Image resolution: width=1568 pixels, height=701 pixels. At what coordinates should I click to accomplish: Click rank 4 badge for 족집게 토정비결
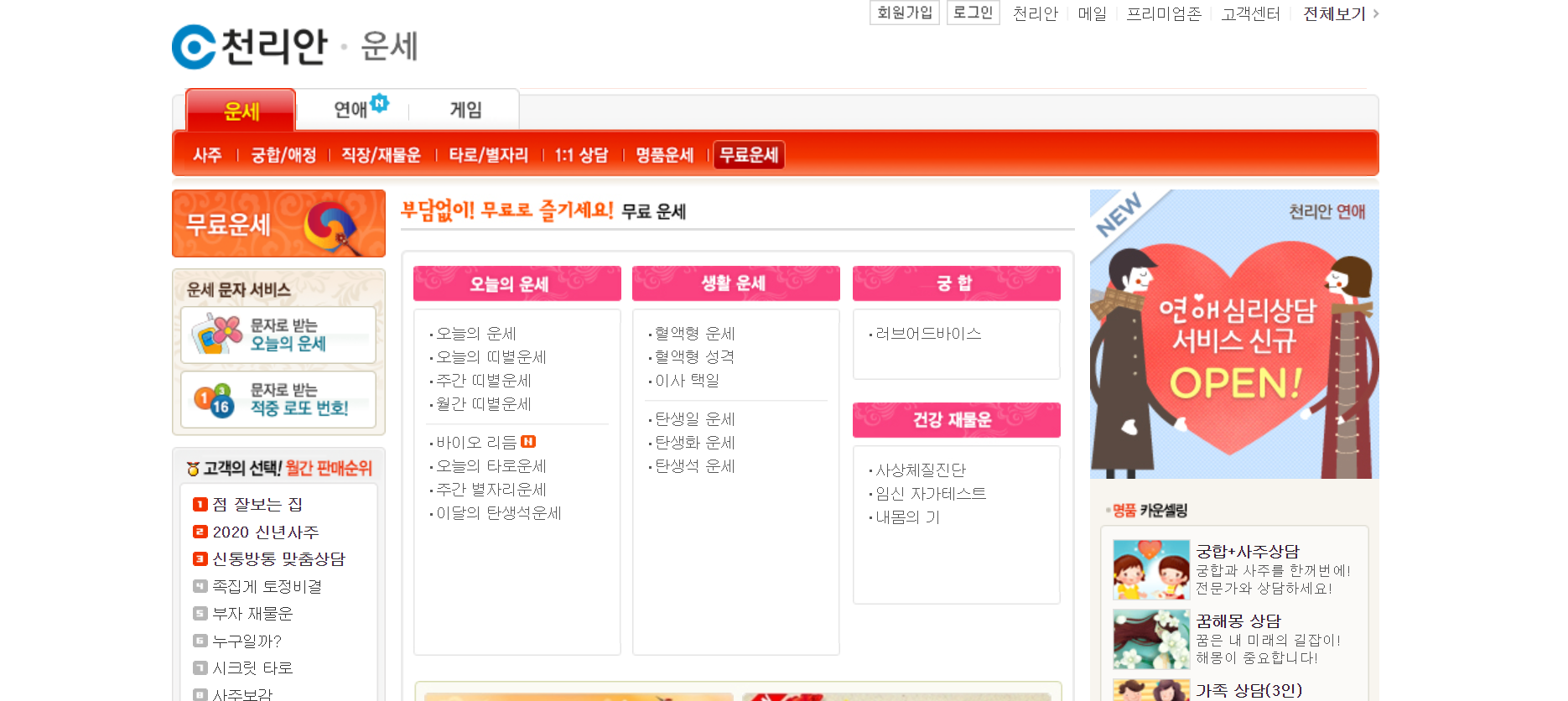click(200, 586)
